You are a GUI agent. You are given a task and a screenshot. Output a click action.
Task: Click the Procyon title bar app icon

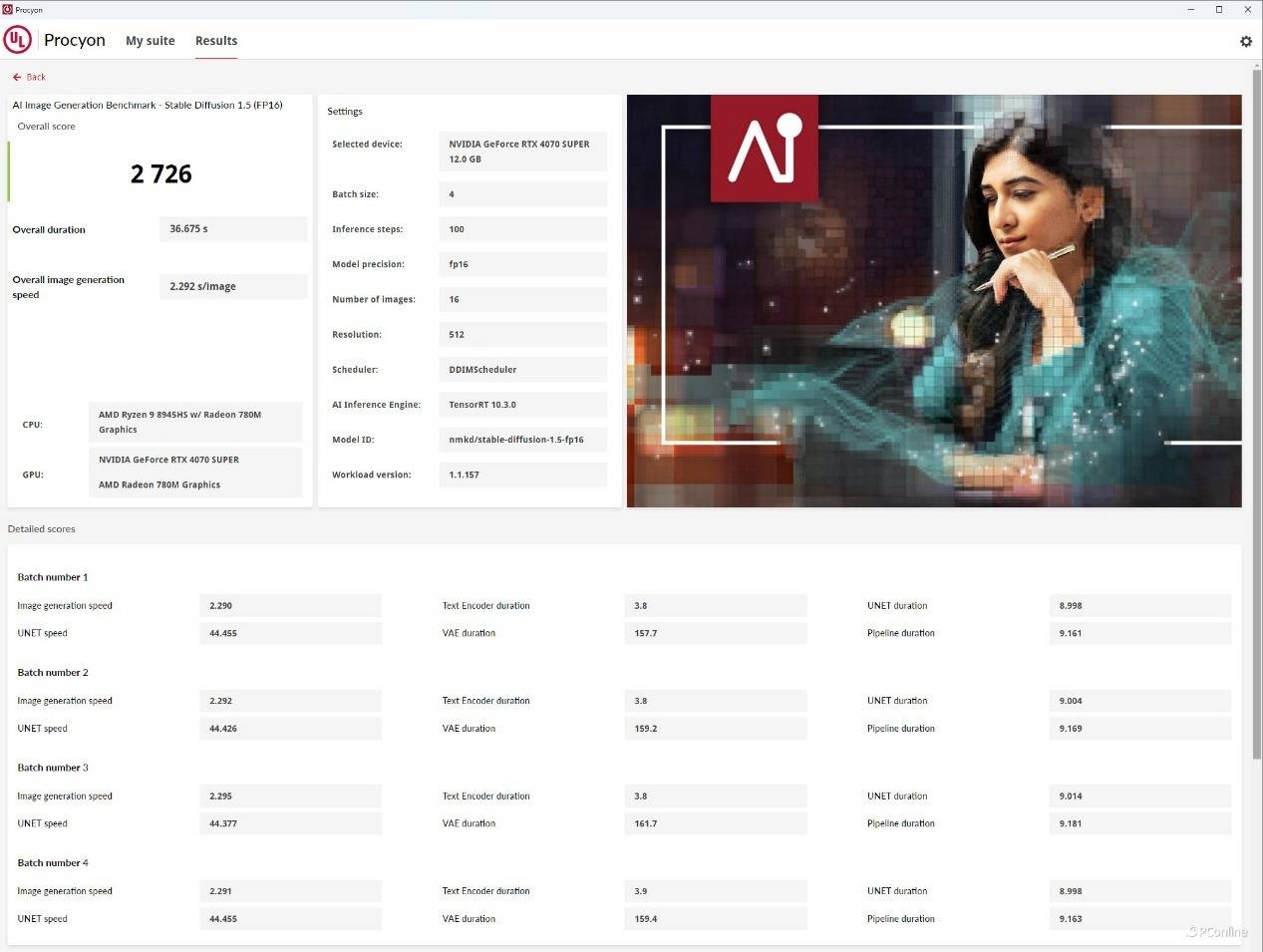(x=8, y=9)
